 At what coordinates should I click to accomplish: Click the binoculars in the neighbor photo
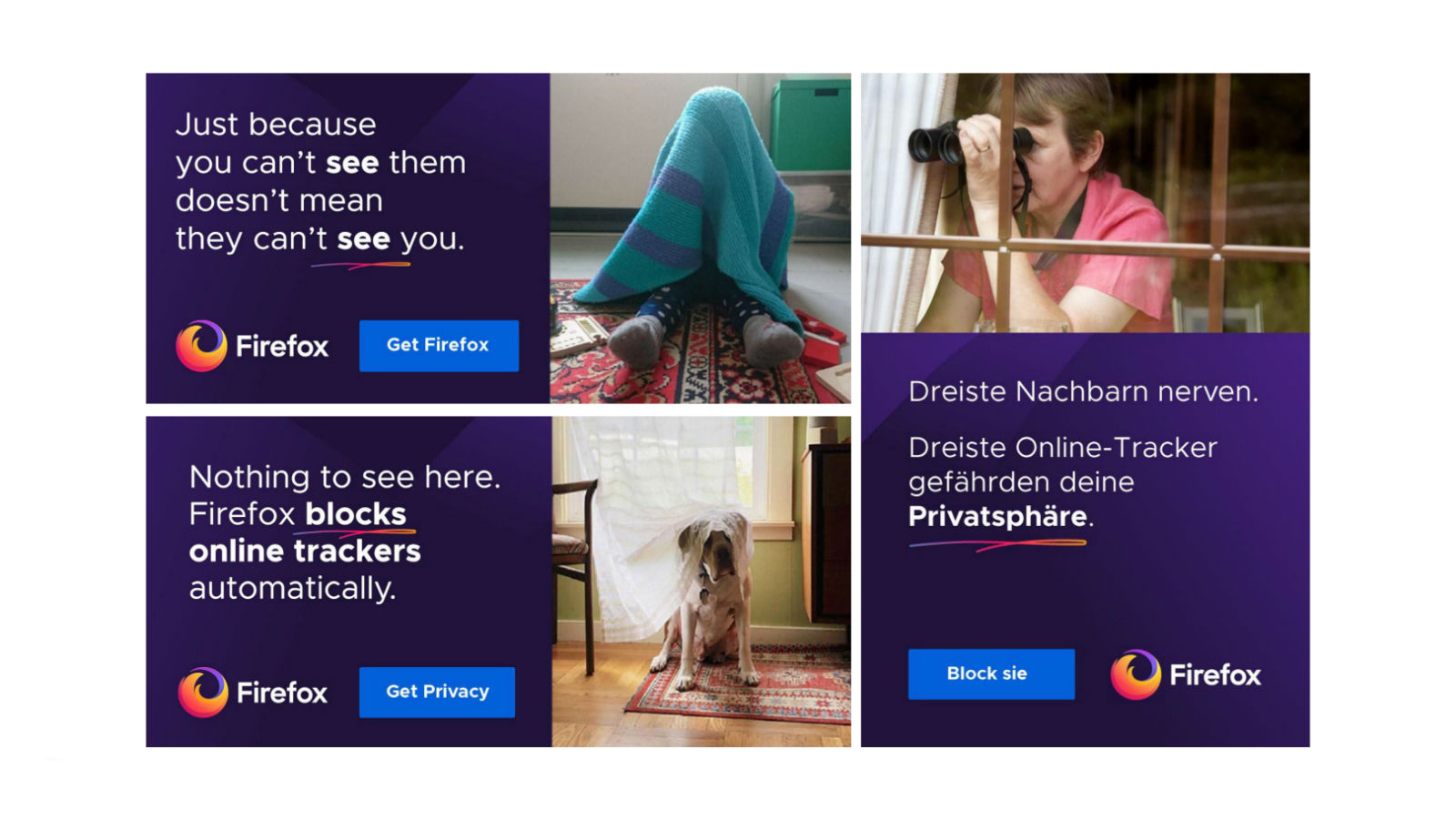coord(969,145)
